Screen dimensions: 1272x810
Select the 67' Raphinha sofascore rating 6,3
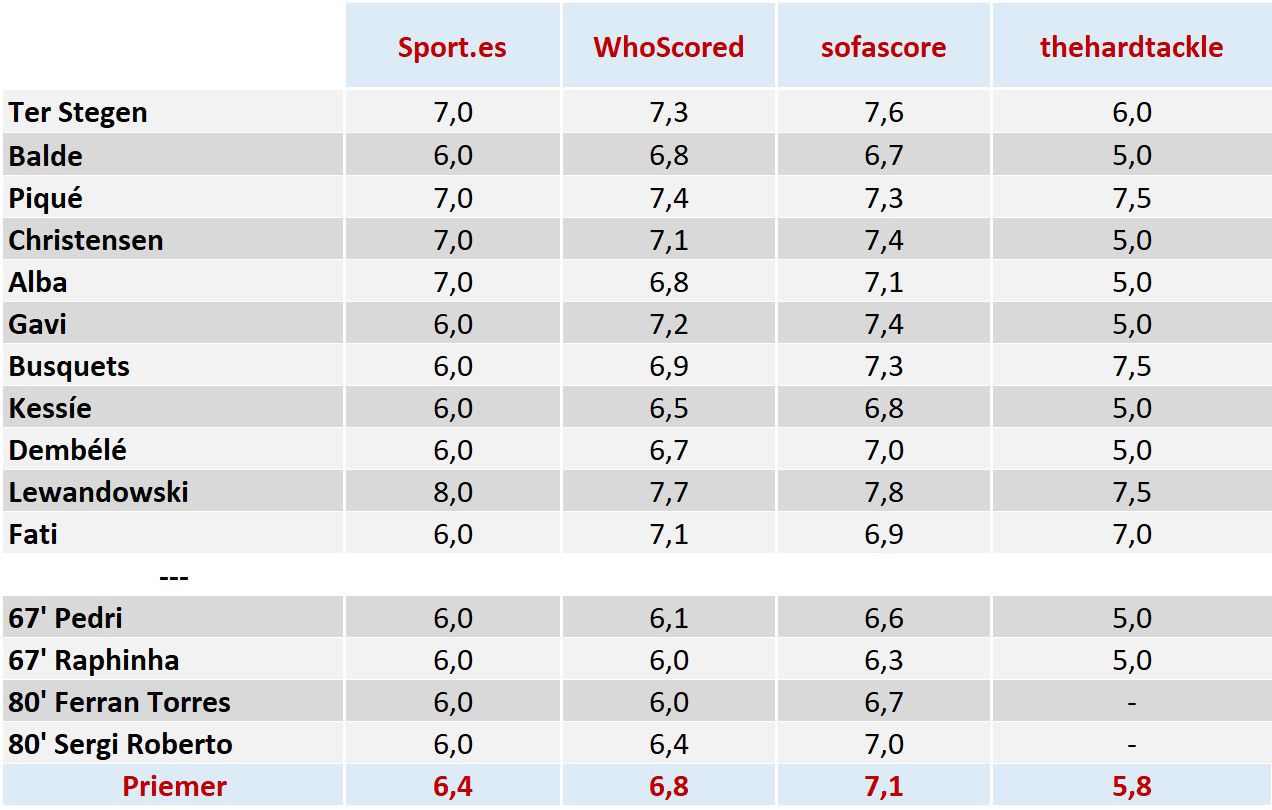pyautogui.click(x=883, y=660)
